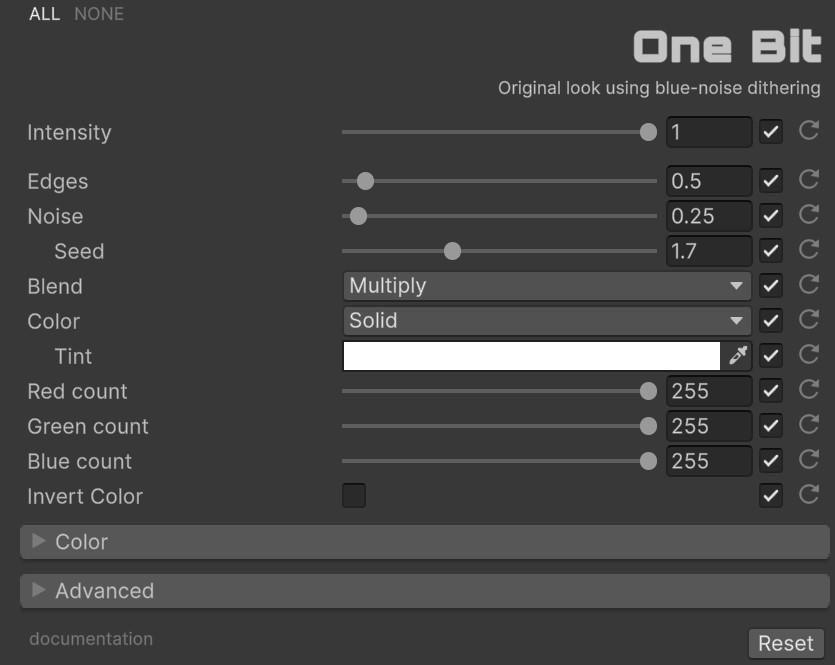
Task: Open the documentation link
Action: (x=91, y=639)
